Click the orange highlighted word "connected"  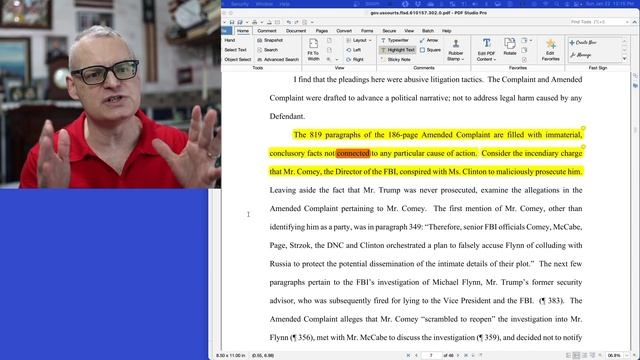pyautogui.click(x=353, y=153)
